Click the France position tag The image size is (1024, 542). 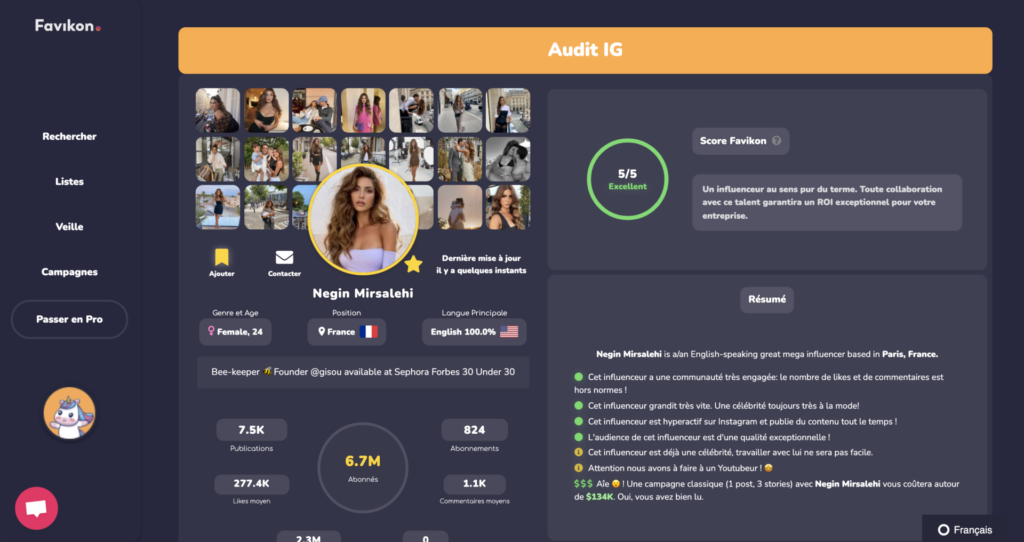coord(346,332)
